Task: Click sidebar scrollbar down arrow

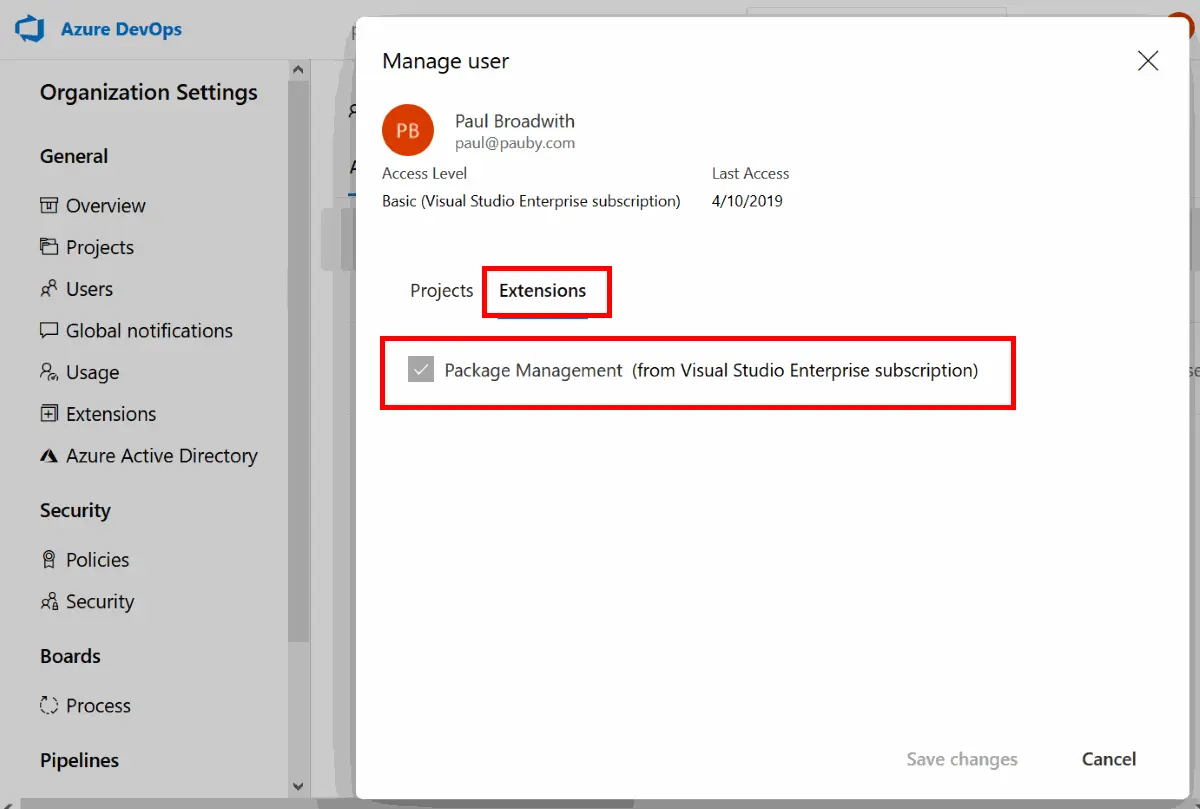Action: (x=298, y=787)
